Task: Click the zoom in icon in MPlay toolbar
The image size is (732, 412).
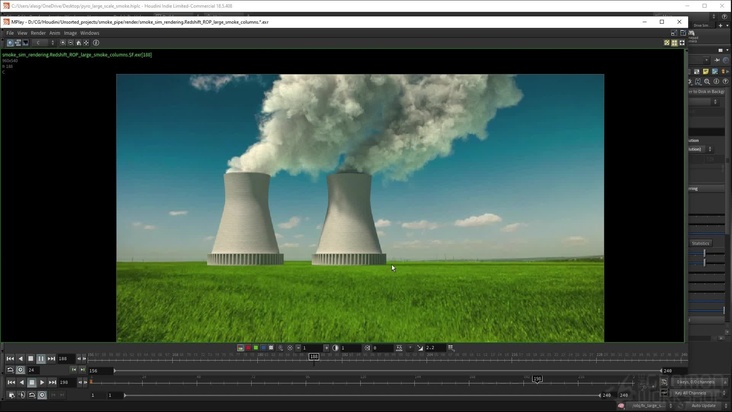Action: 63,43
